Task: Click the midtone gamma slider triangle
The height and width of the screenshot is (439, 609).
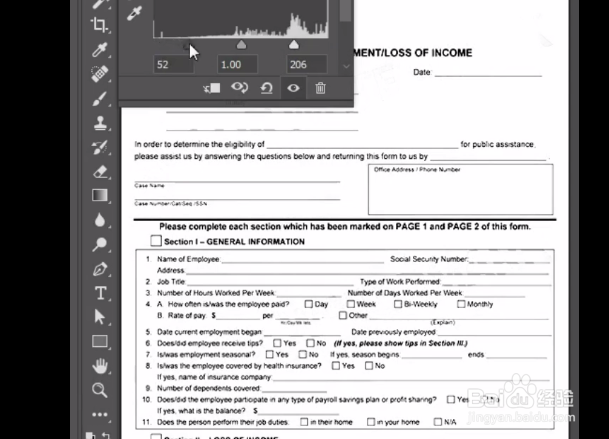Action: 241,45
